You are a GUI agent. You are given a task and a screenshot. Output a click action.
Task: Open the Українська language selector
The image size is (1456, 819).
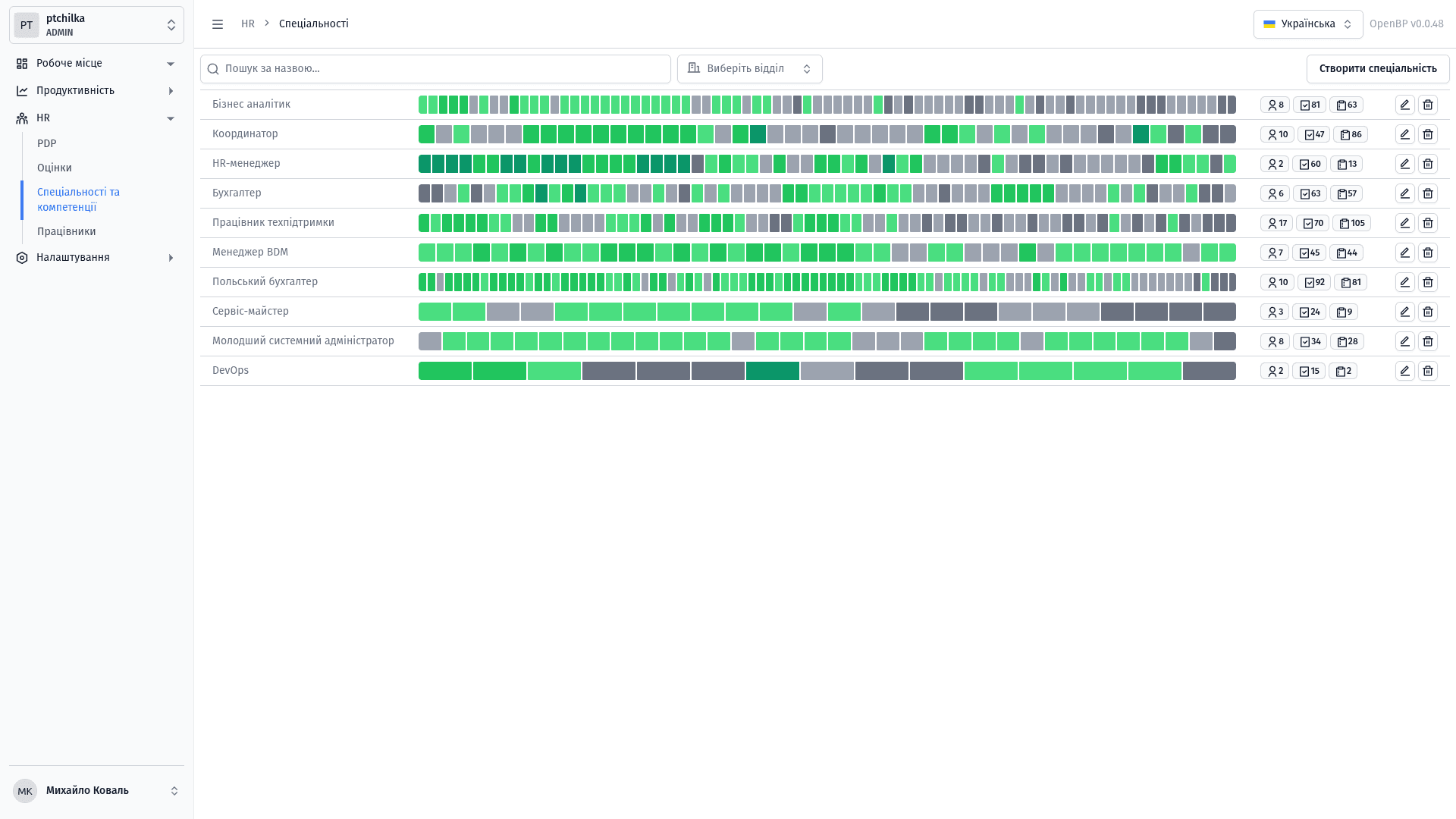tap(1307, 24)
